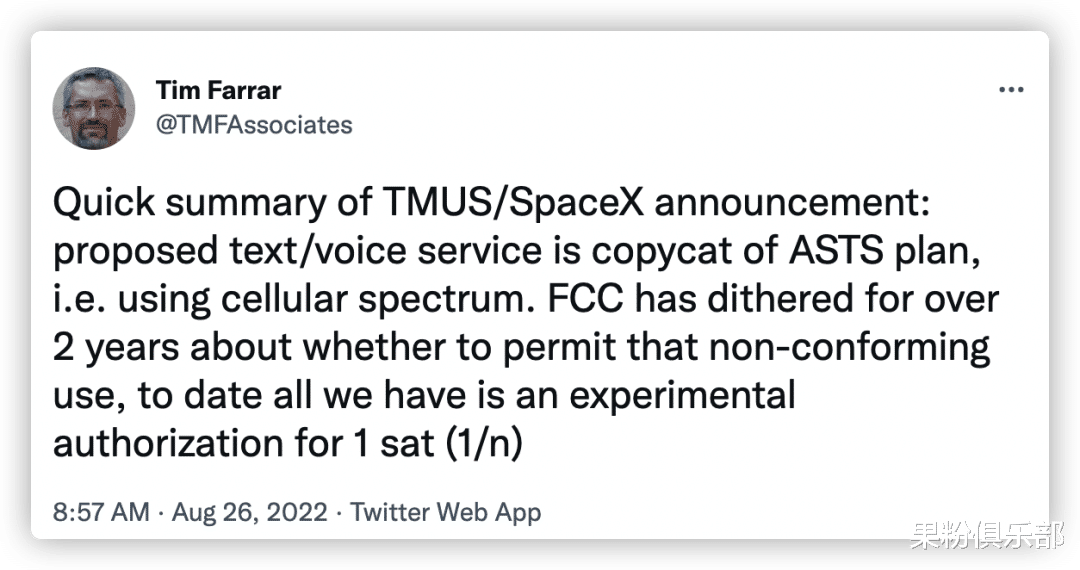This screenshot has width=1080, height=570.
Task: Open the Twitter Web App source link
Action: pyautogui.click(x=446, y=513)
